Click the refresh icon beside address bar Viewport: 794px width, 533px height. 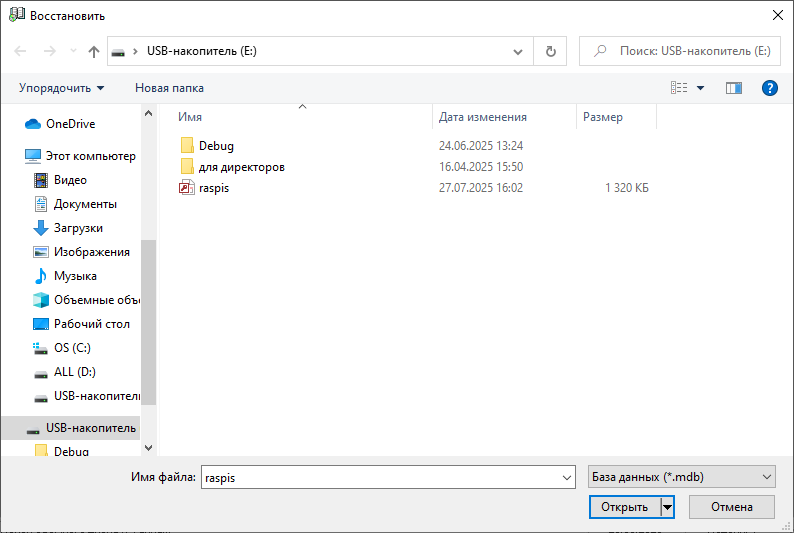[x=550, y=51]
